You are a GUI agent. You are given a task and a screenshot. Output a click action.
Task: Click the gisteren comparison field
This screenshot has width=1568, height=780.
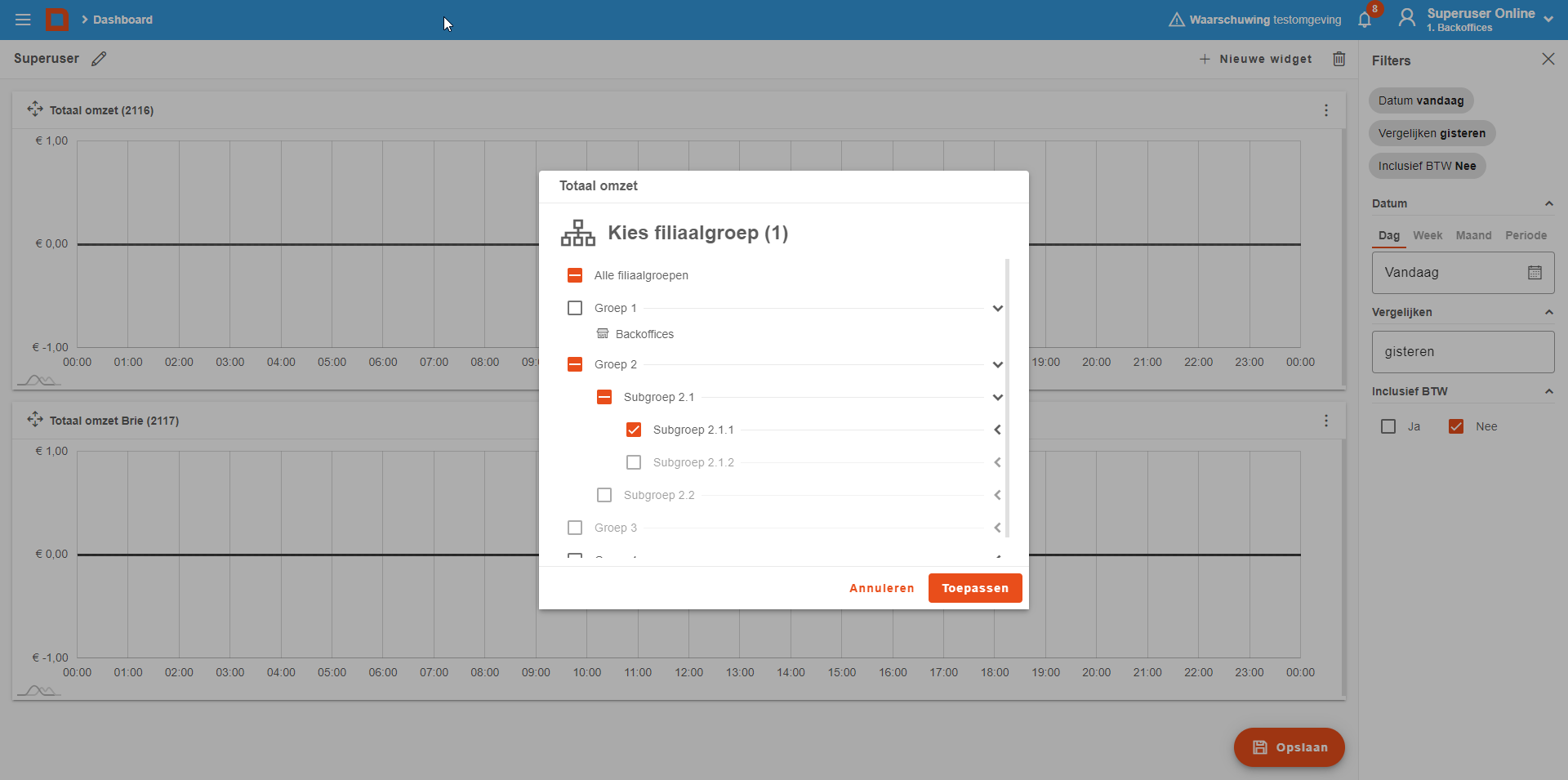[x=1462, y=352]
